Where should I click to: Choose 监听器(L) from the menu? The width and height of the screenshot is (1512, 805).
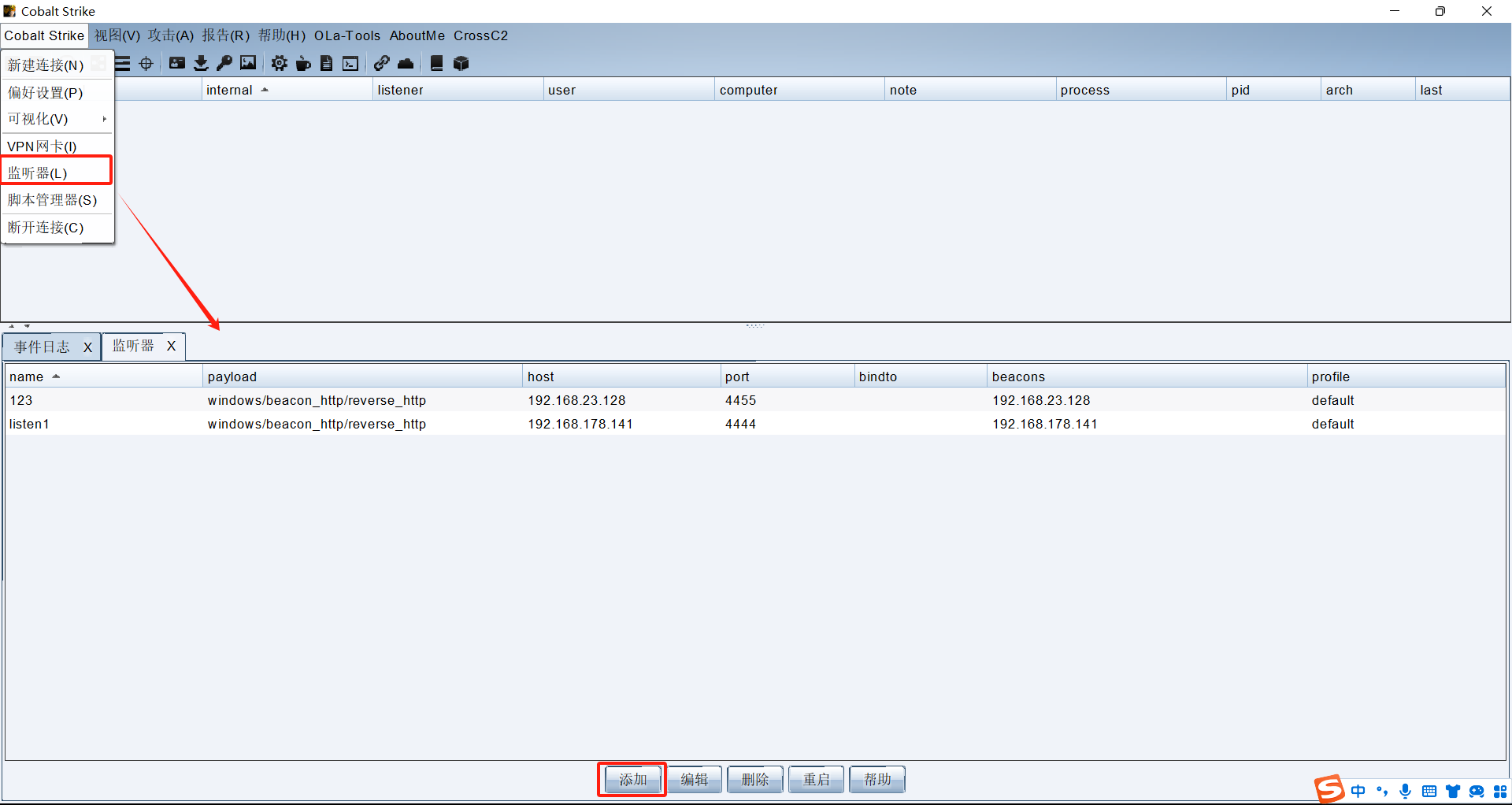57,172
